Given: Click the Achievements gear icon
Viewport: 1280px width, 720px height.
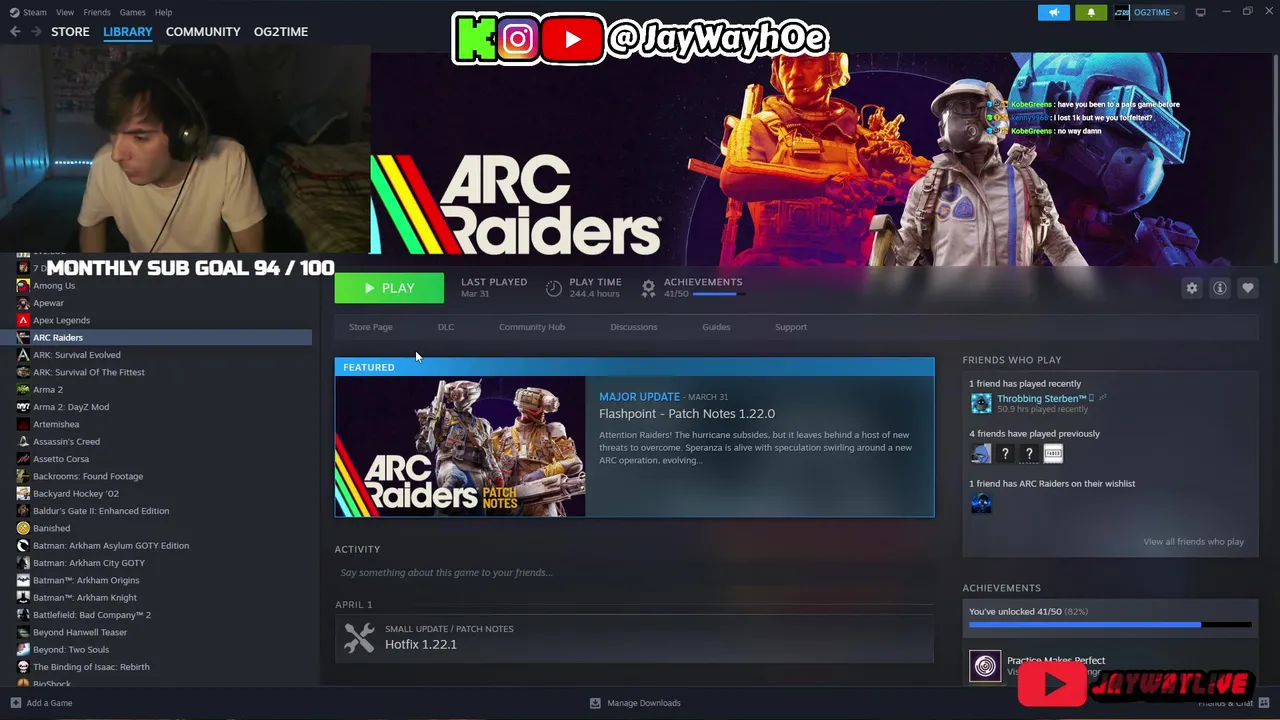Looking at the screenshot, I should click(x=648, y=288).
